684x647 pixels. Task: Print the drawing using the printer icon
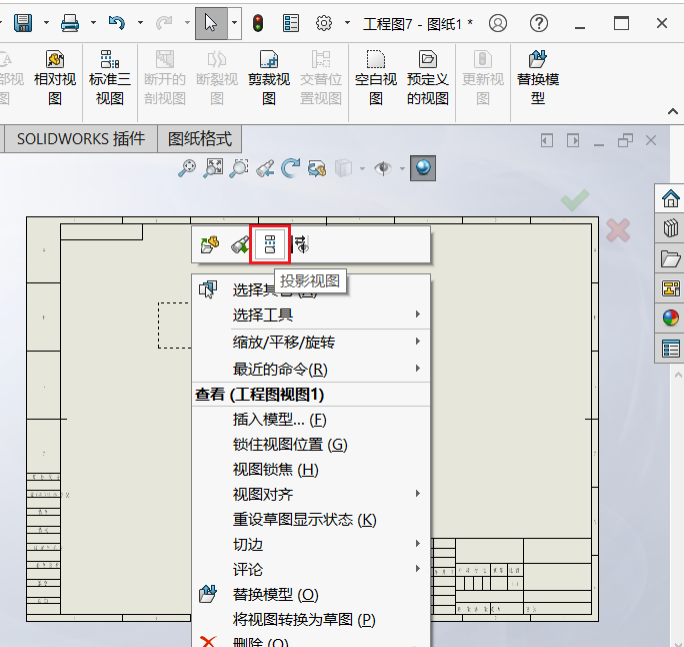(70, 23)
